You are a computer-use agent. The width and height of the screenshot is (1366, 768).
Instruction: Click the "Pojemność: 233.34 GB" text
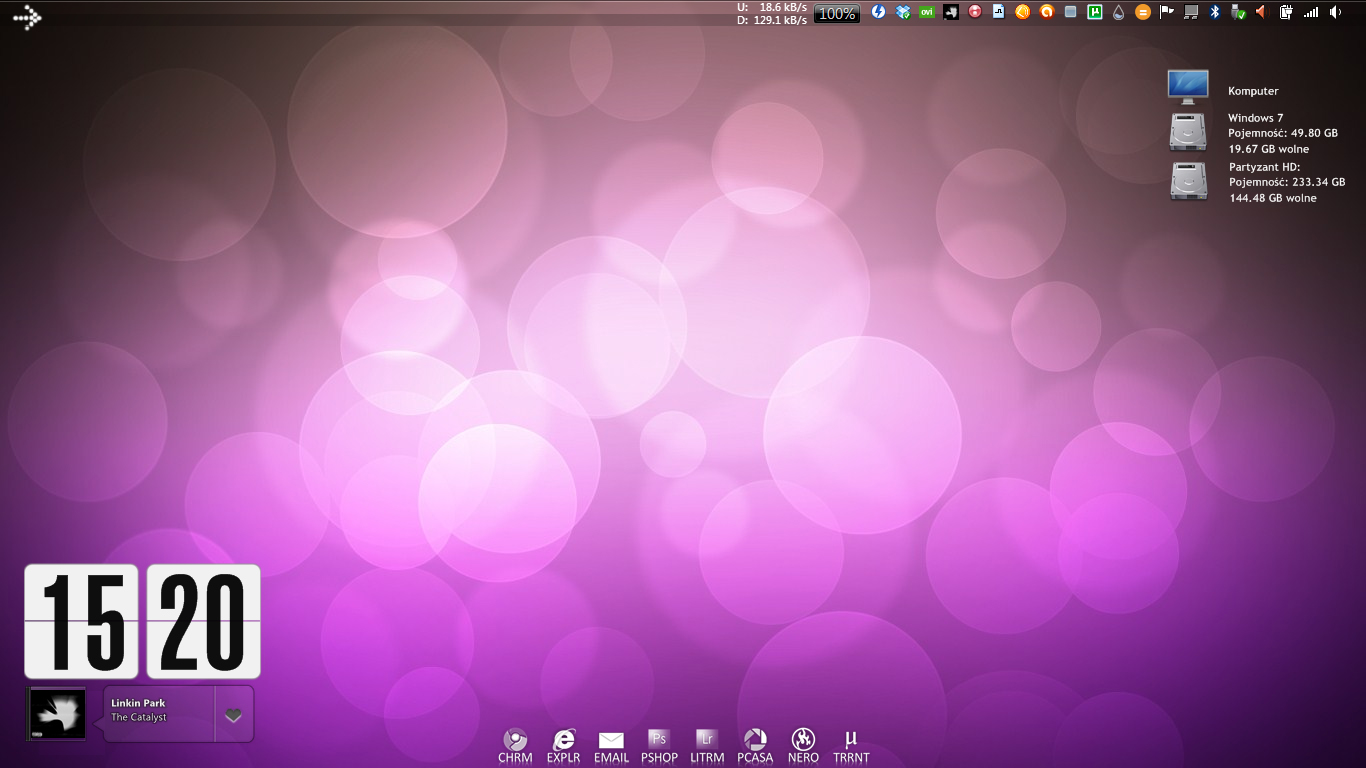pyautogui.click(x=1287, y=182)
